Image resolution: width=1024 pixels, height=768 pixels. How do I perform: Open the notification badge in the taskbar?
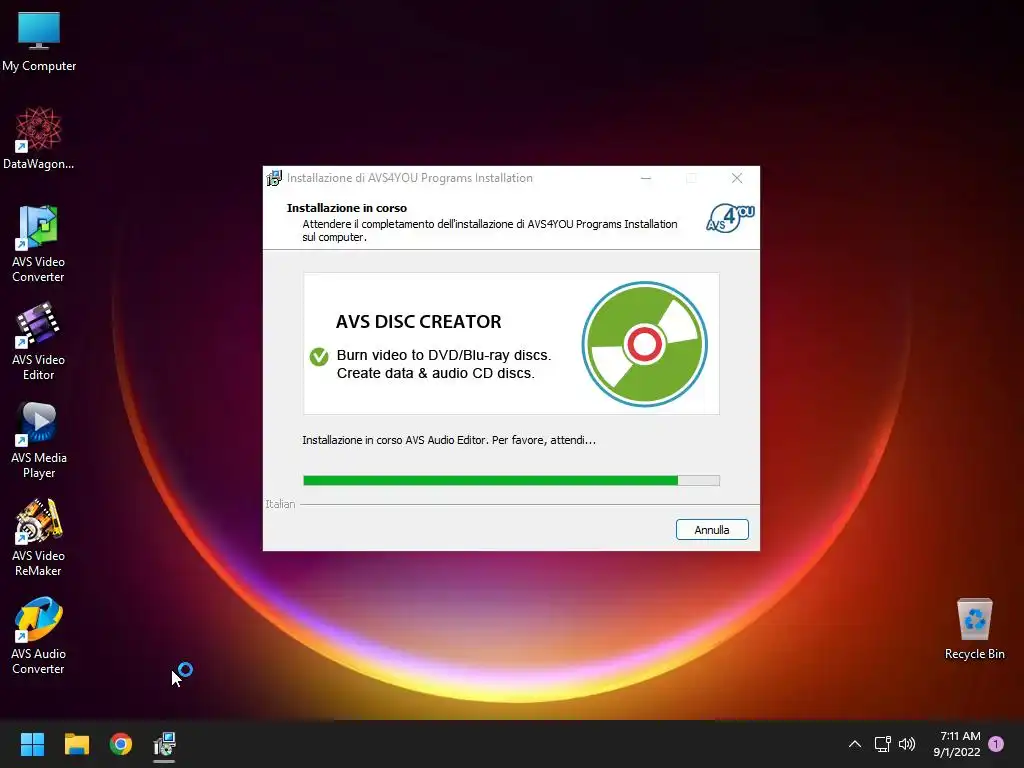[x=996, y=744]
